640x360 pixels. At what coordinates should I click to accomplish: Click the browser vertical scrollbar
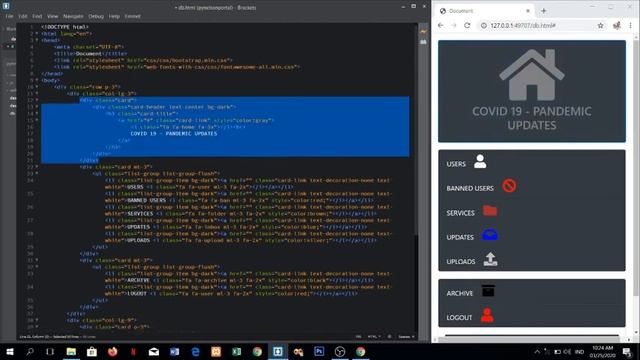pyautogui.click(x=636, y=167)
